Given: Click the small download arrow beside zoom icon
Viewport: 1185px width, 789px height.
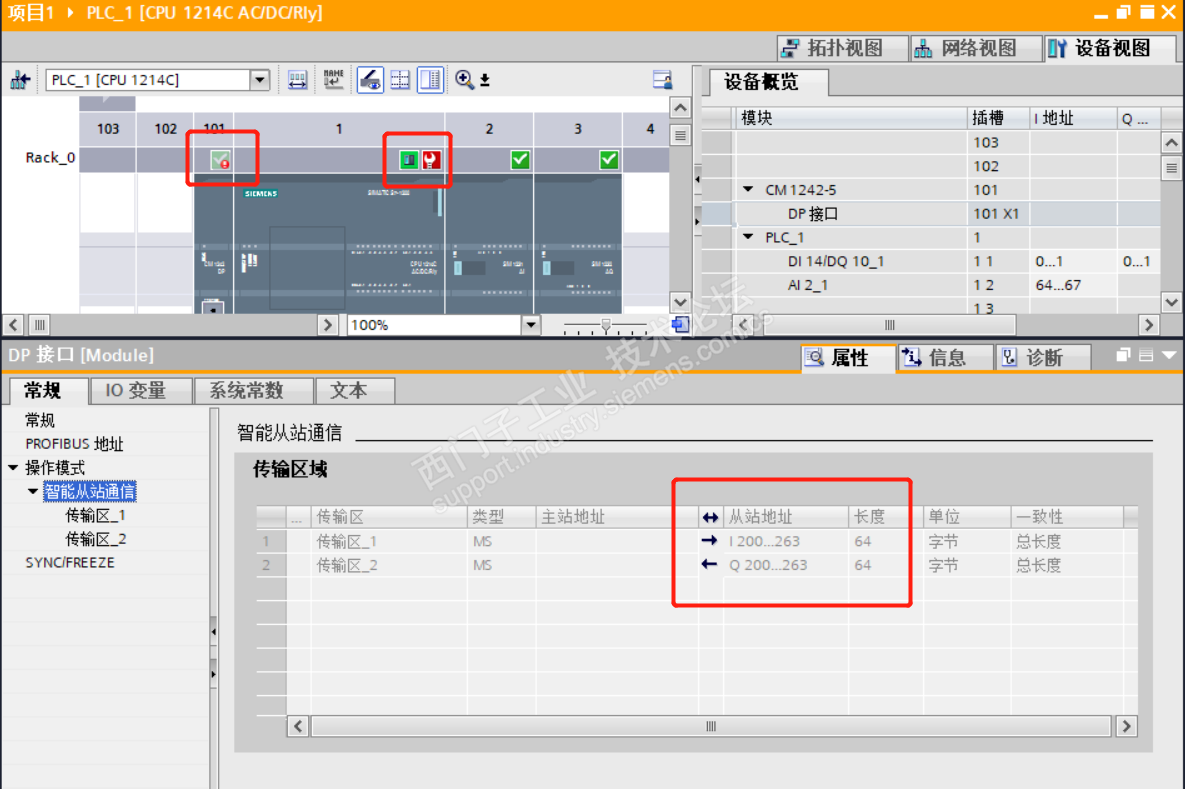Looking at the screenshot, I should 485,80.
